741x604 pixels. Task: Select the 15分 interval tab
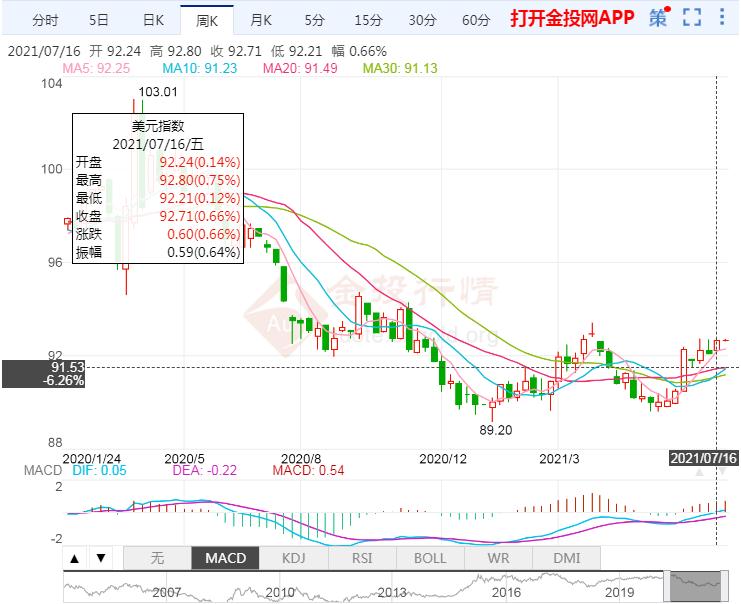pyautogui.click(x=368, y=19)
